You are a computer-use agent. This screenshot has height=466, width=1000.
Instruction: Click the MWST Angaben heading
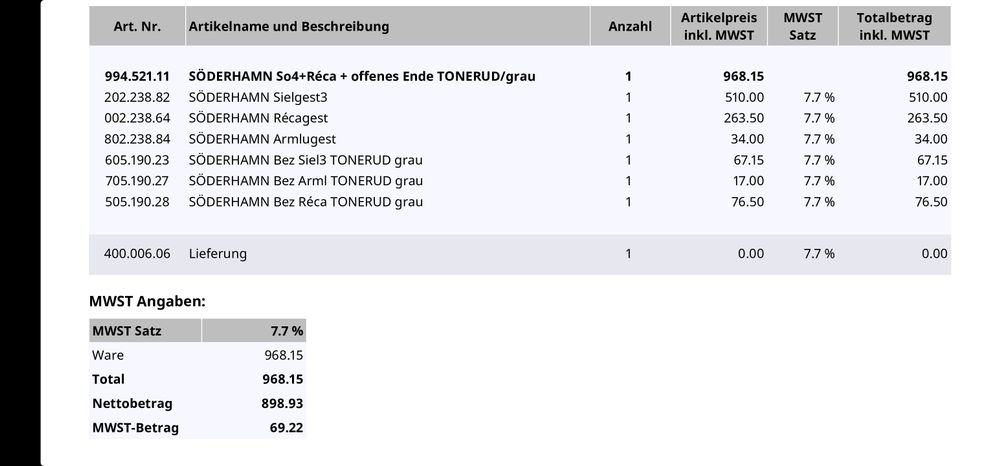(147, 302)
